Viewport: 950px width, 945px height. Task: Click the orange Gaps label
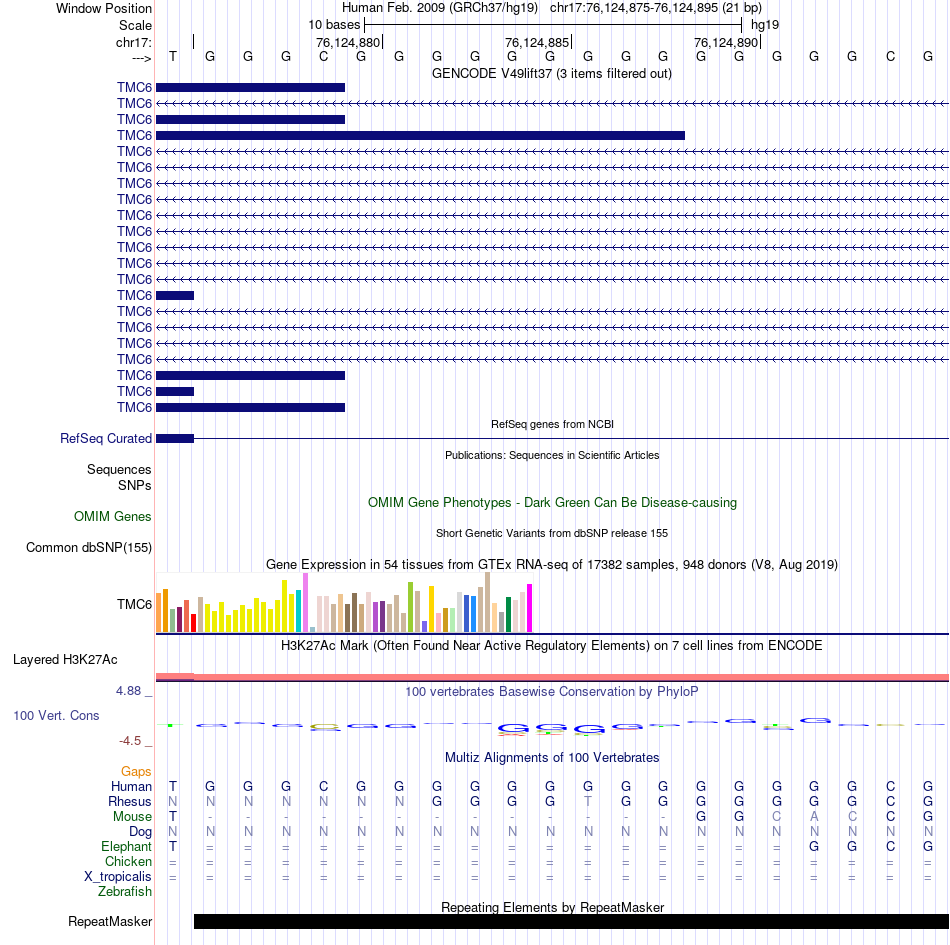(x=136, y=771)
